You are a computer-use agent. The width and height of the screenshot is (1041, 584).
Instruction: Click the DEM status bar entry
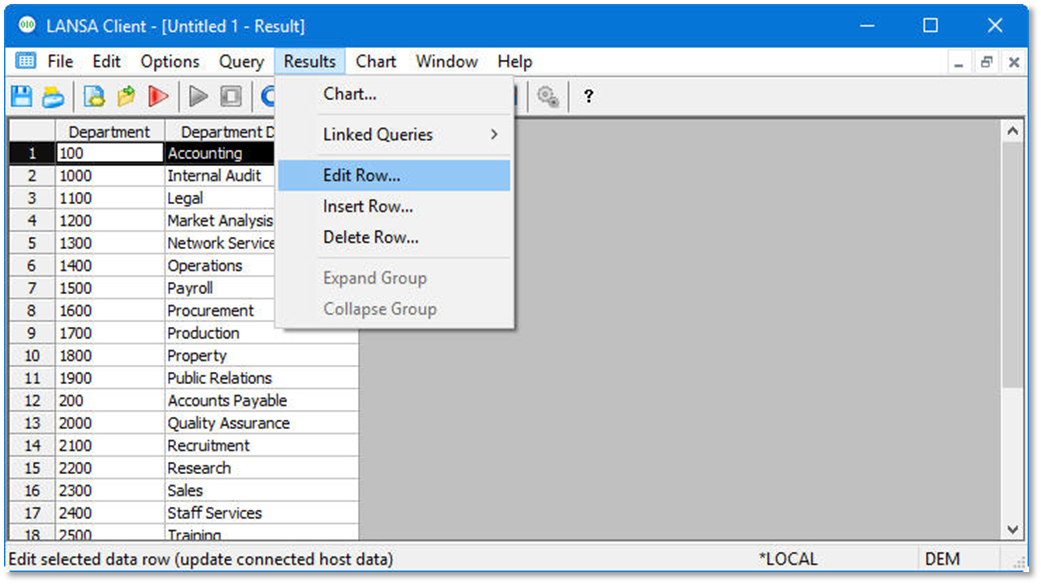[942, 559]
